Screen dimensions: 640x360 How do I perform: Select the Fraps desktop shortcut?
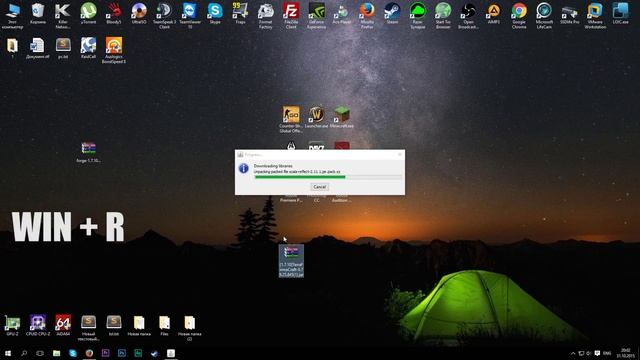tap(240, 13)
